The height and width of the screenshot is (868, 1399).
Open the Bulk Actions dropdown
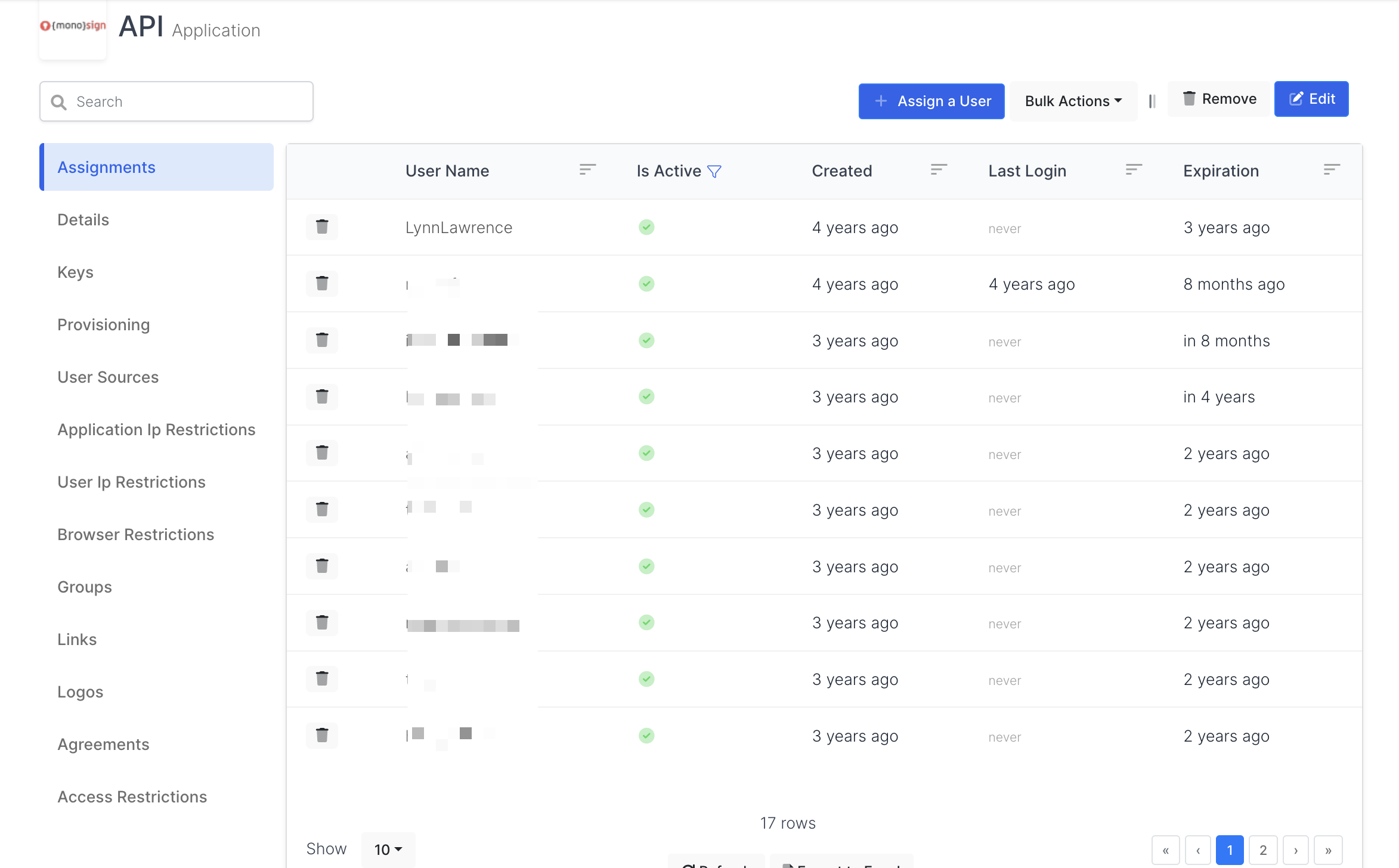[1073, 101]
